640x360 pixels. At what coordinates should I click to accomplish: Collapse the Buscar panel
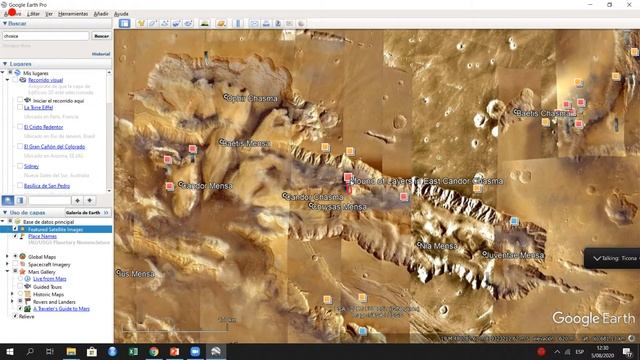point(5,24)
